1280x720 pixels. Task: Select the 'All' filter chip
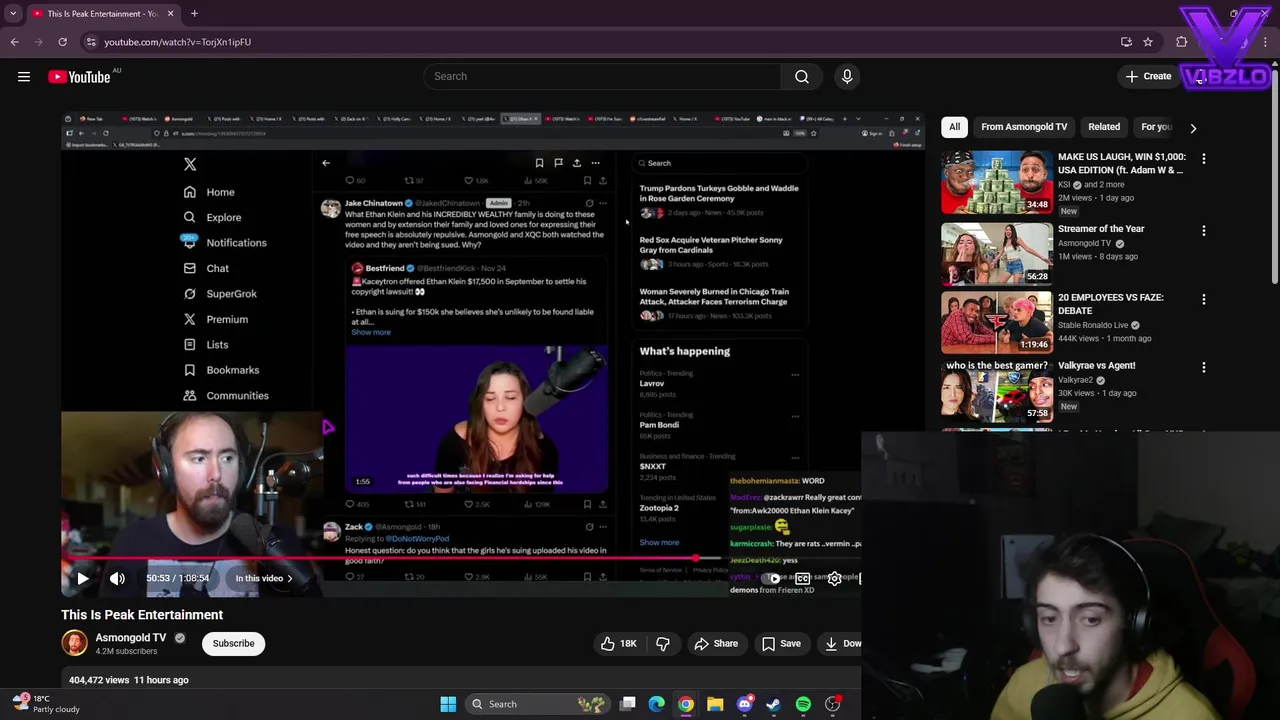pos(954,127)
